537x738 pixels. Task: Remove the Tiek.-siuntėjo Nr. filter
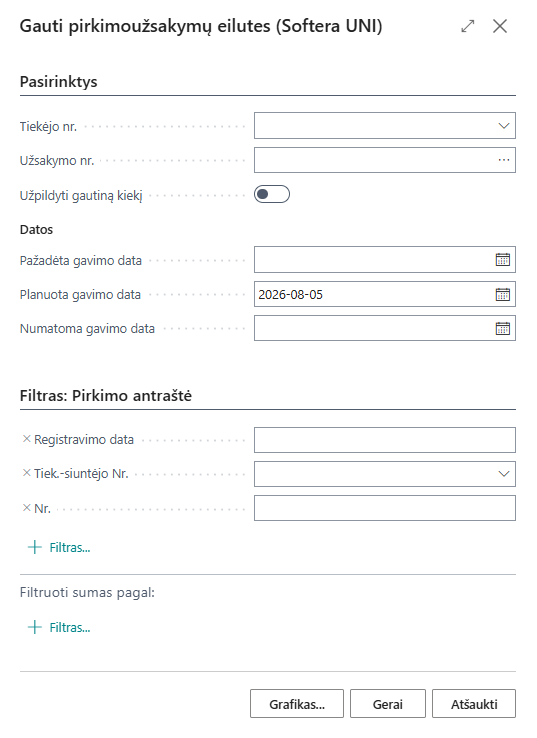(26, 473)
